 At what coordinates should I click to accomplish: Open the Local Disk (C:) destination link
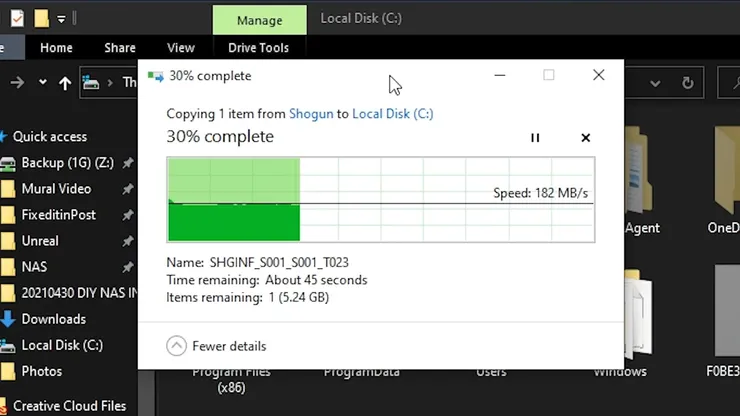pos(393,114)
